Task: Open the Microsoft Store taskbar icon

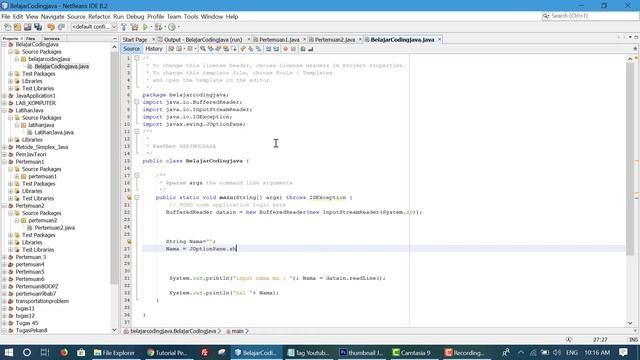Action: pos(81,352)
